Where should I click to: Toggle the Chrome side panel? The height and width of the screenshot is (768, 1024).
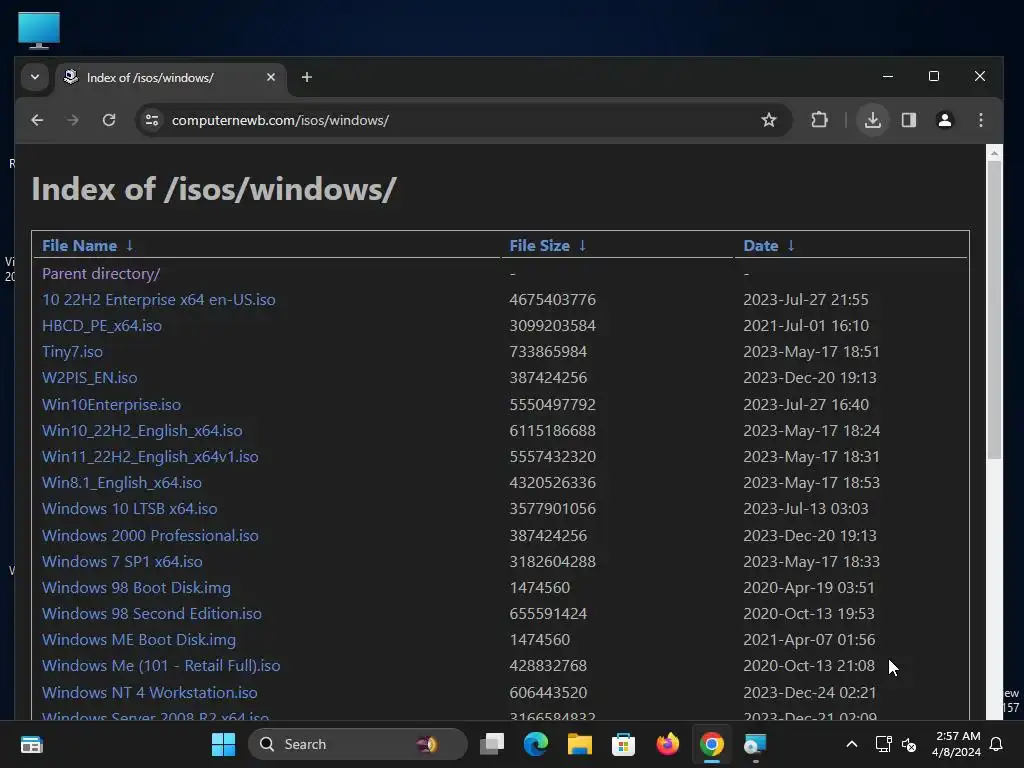[908, 120]
